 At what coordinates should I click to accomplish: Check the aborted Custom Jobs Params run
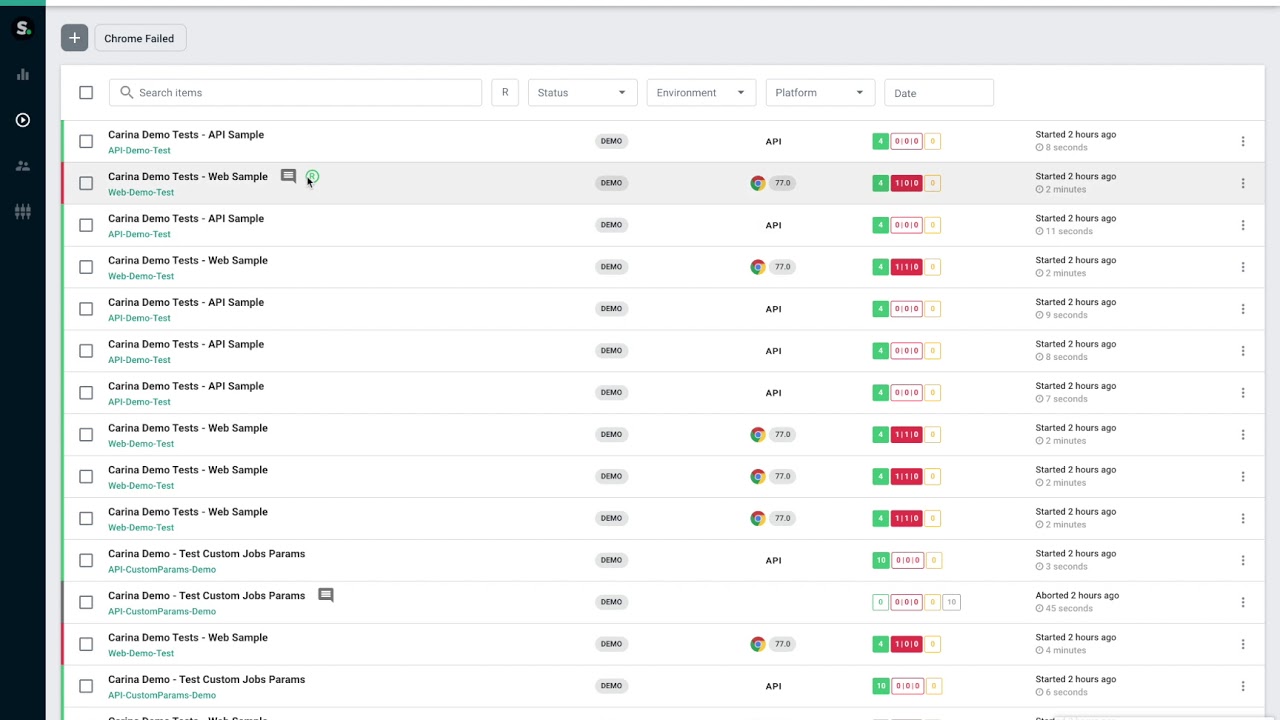pos(86,602)
